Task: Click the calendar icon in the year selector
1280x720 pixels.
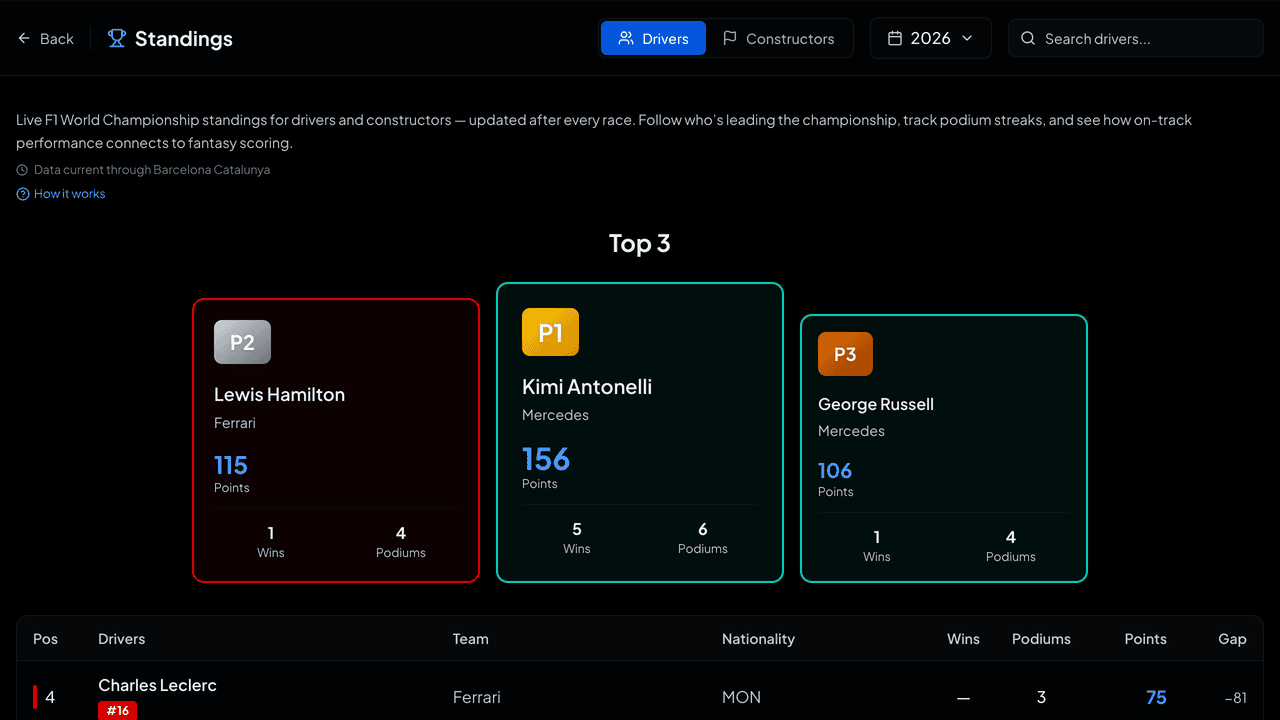Action: (895, 38)
